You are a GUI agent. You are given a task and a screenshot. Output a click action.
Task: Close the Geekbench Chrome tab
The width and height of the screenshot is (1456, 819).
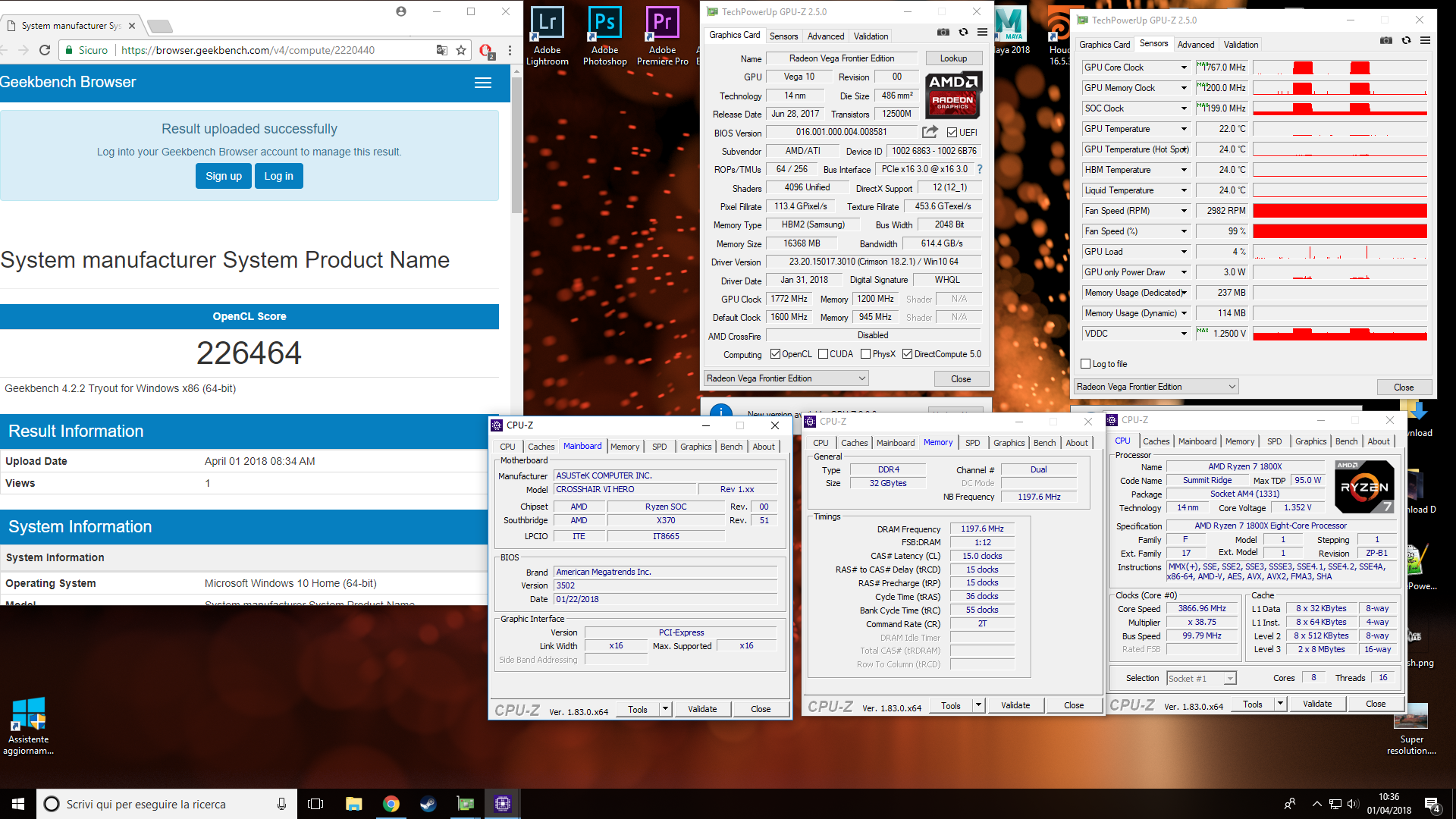click(x=132, y=26)
